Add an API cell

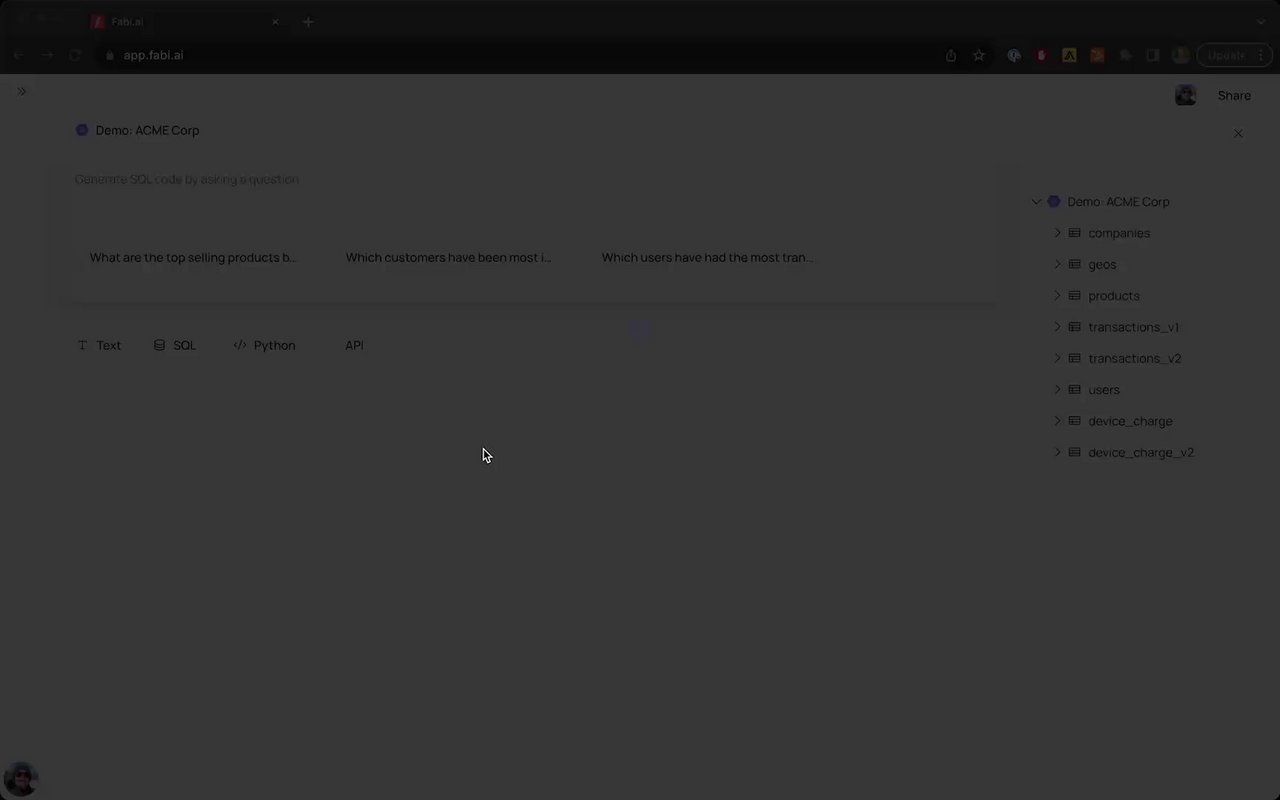point(354,345)
